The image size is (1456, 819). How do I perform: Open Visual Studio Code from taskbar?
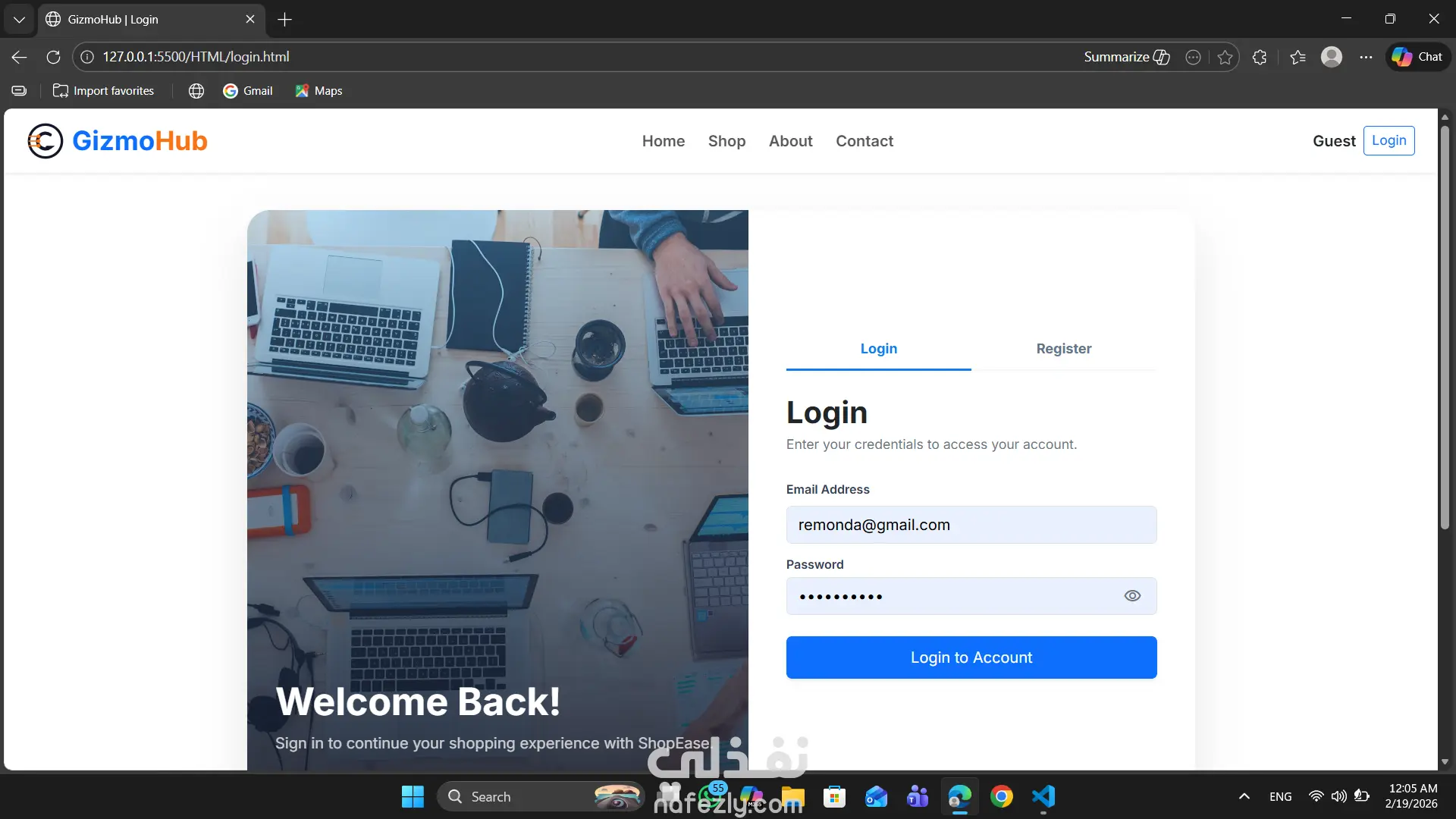1043,796
